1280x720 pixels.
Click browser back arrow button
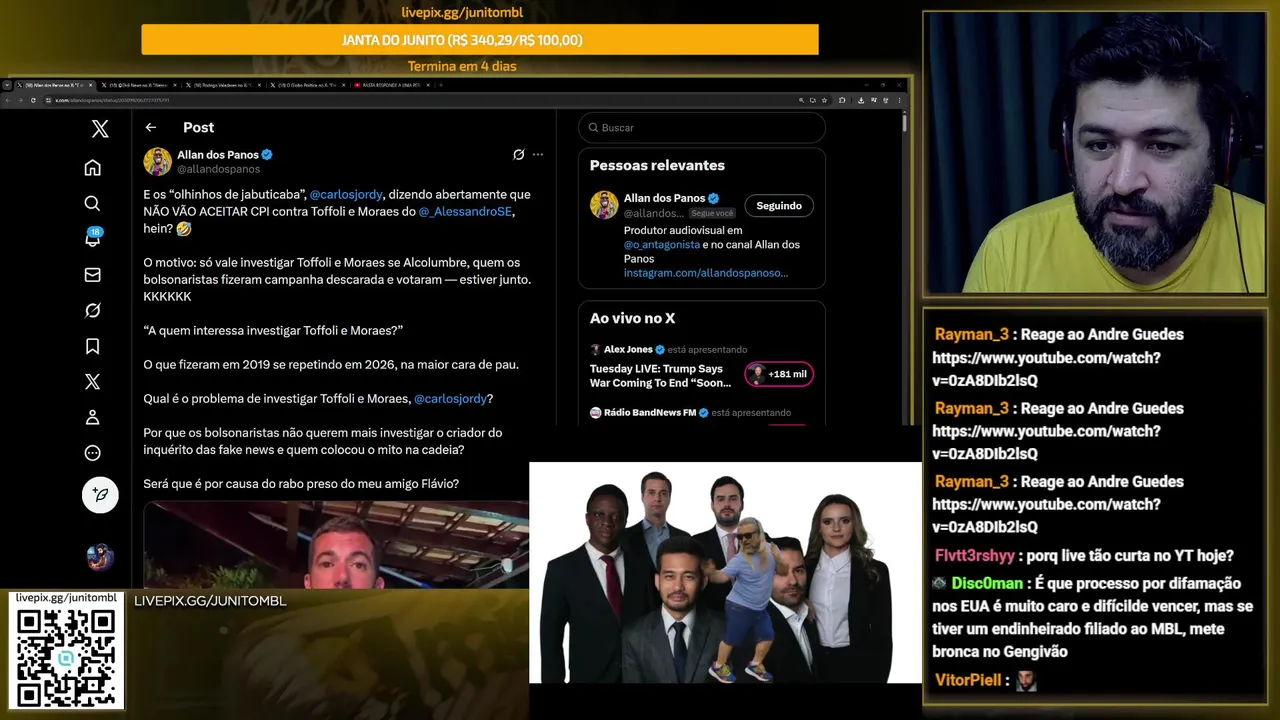click(x=7, y=100)
